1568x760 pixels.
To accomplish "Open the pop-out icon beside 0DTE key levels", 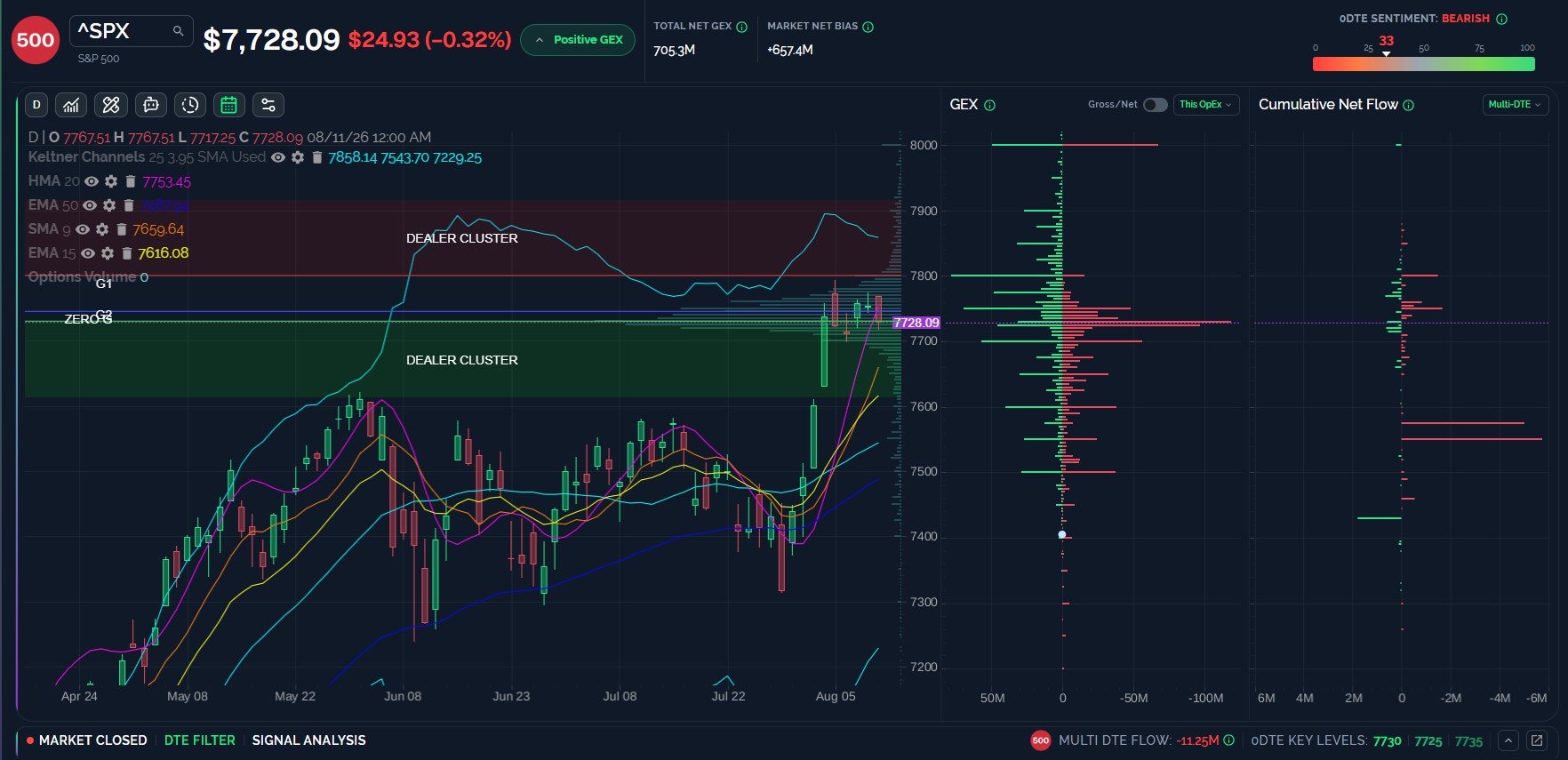I will 1537,740.
